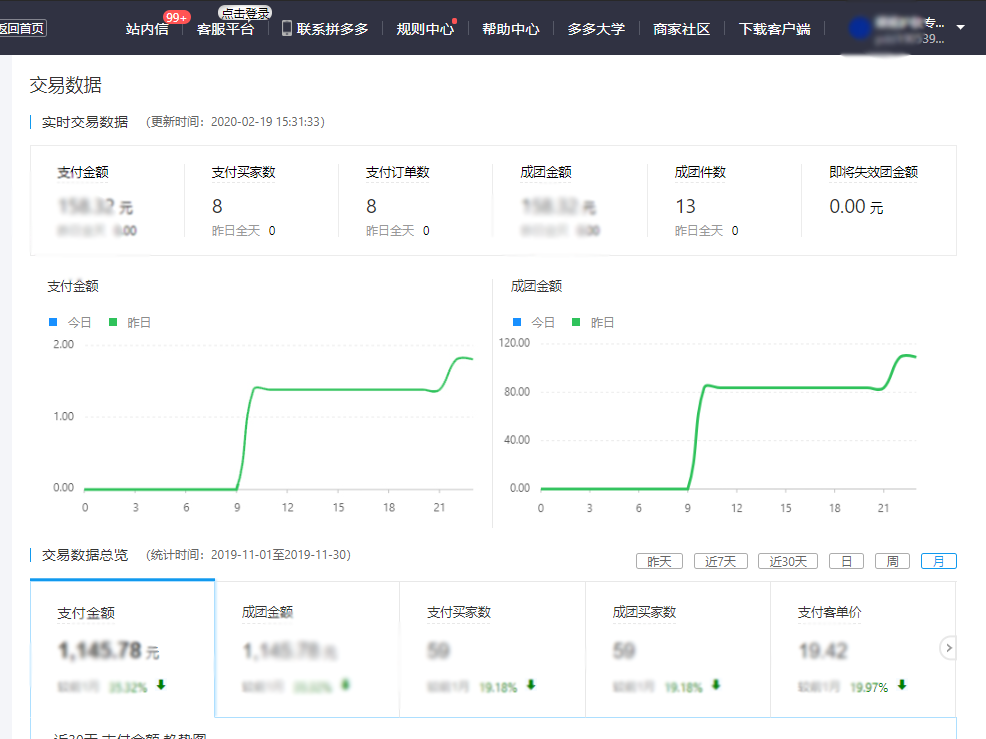This screenshot has height=739, width=986.
Task: Toggle the 今日 series in the 成团金额 chart legend
Action: [x=534, y=323]
